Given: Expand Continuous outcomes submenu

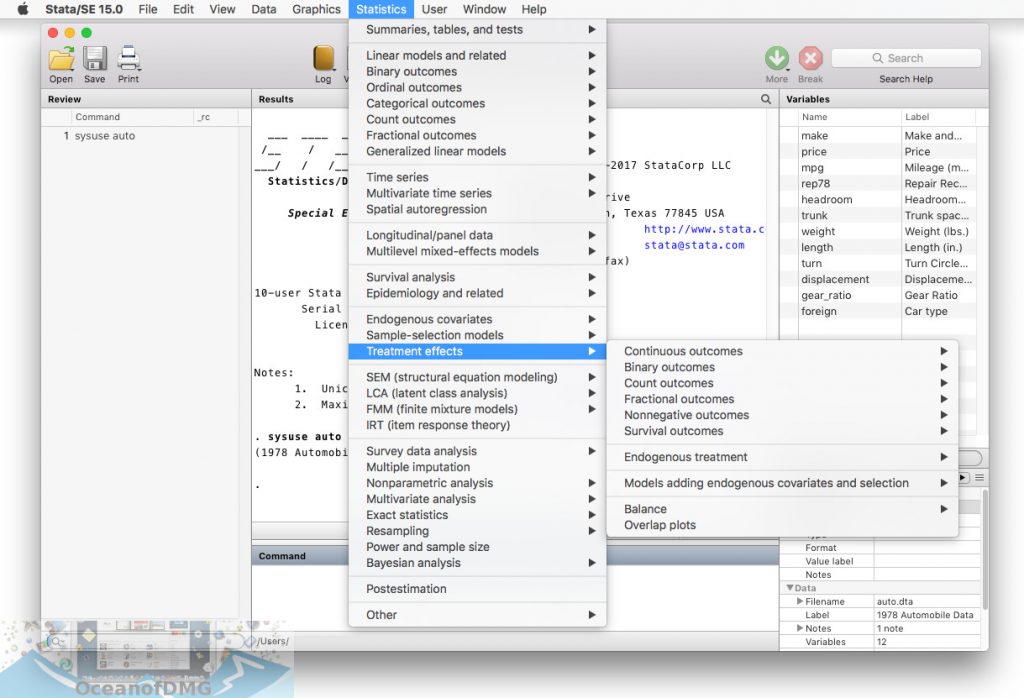Looking at the screenshot, I should click(x=782, y=351).
